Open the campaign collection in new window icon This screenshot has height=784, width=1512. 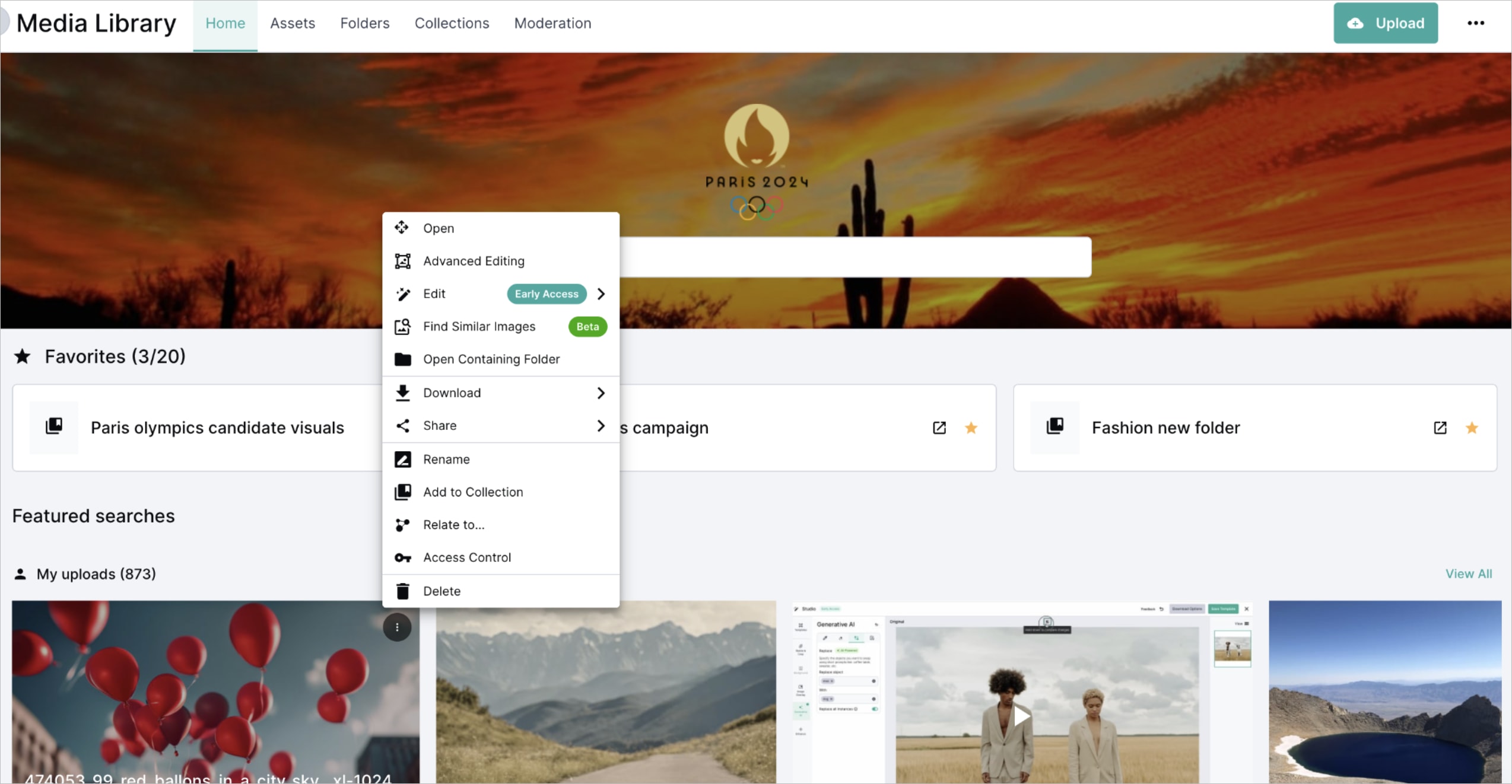(939, 428)
